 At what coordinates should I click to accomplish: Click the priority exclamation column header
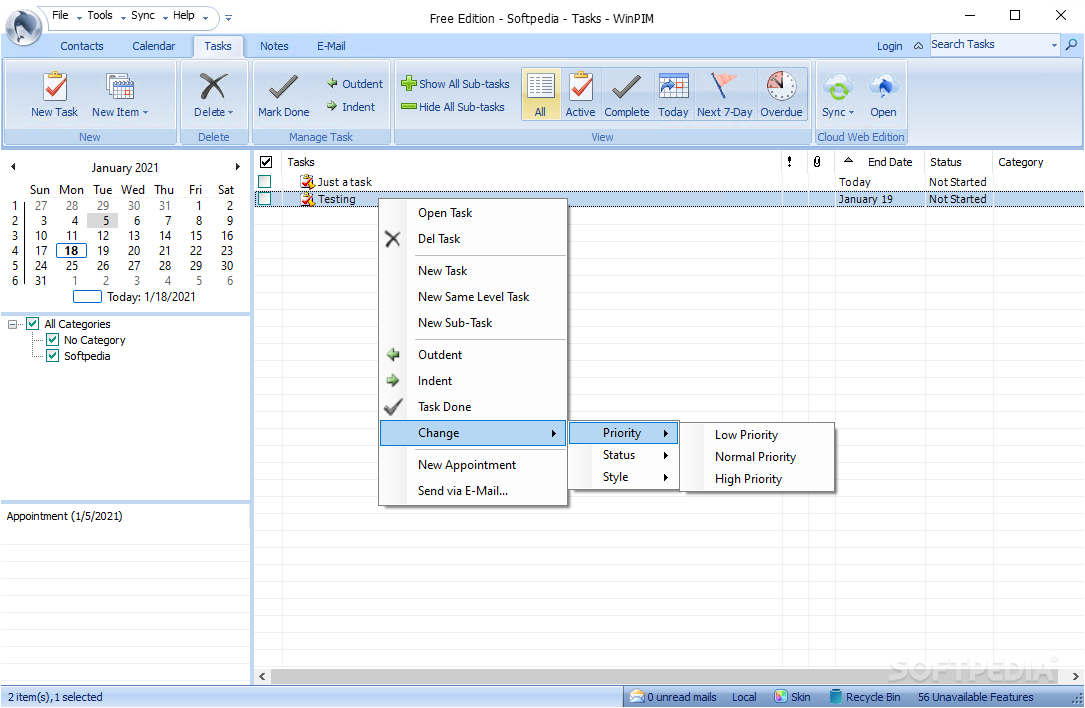click(x=790, y=162)
